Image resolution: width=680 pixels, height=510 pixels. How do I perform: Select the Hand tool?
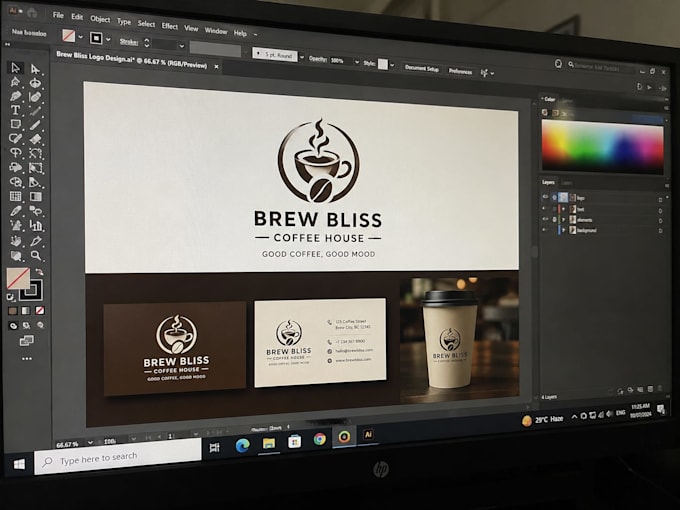[16, 240]
